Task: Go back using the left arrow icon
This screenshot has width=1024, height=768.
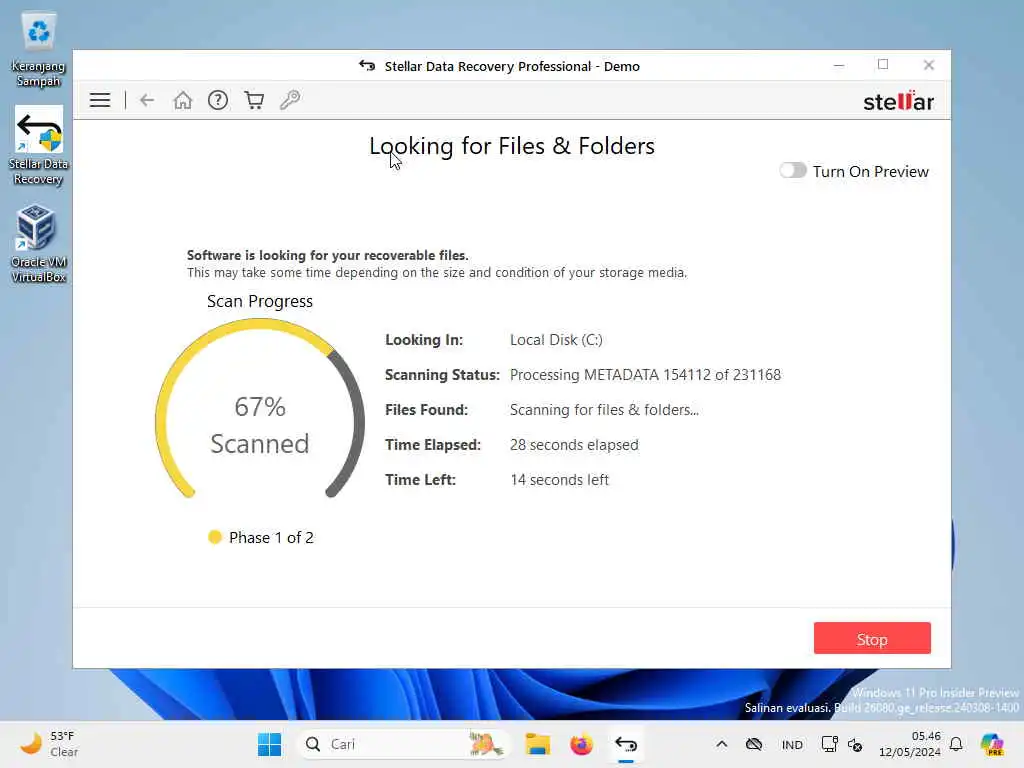Action: coord(147,100)
